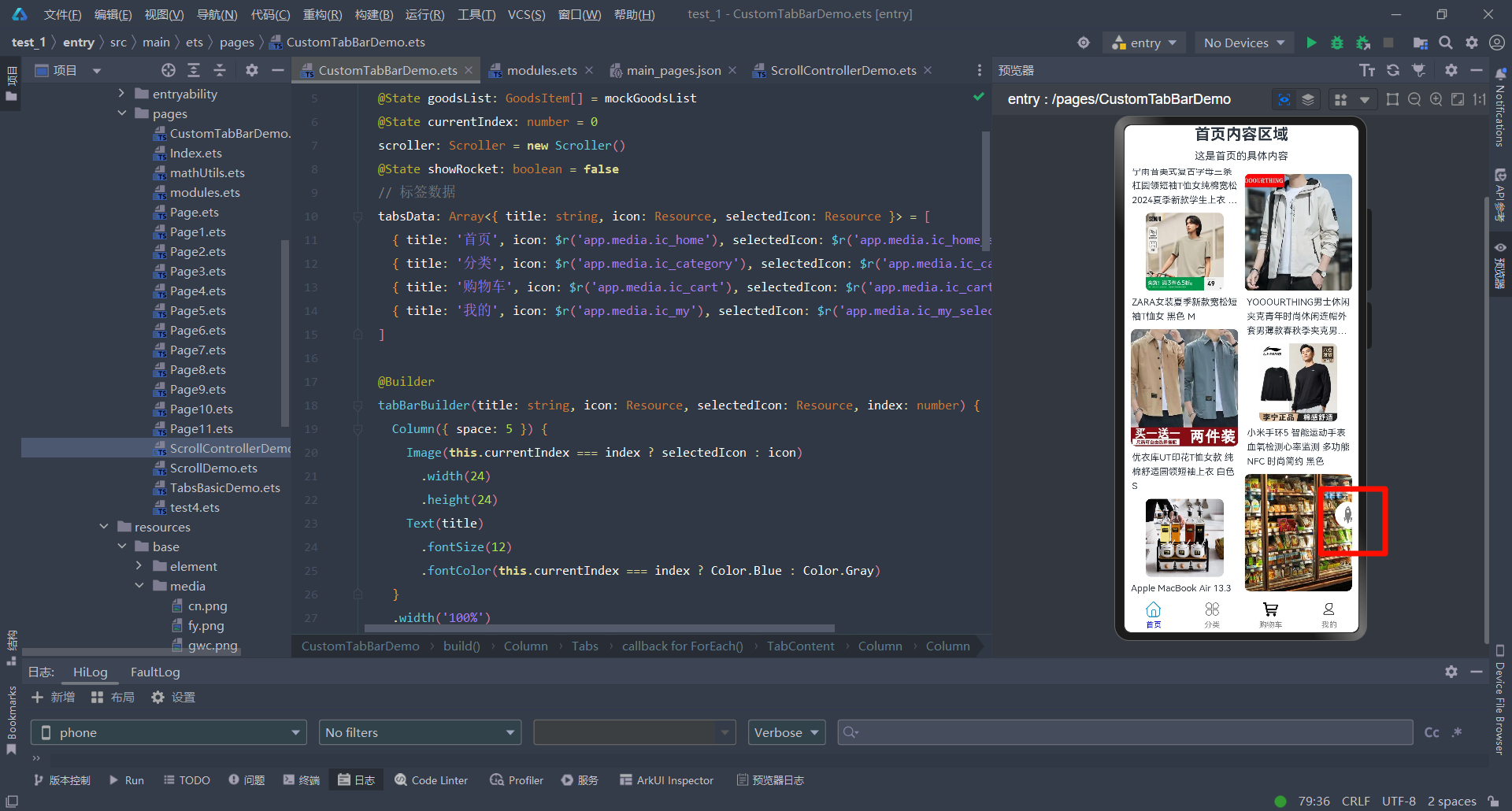
Task: Click the green Run play button
Action: [1311, 43]
